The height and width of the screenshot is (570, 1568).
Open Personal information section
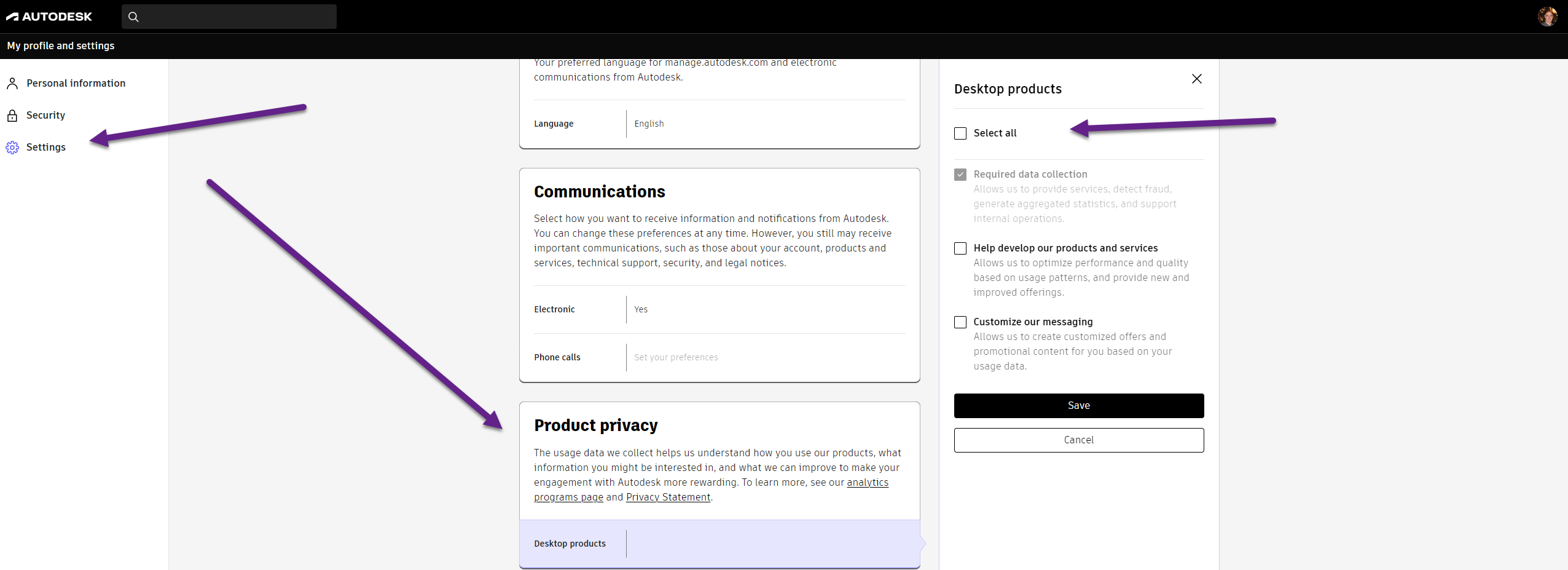click(x=76, y=84)
